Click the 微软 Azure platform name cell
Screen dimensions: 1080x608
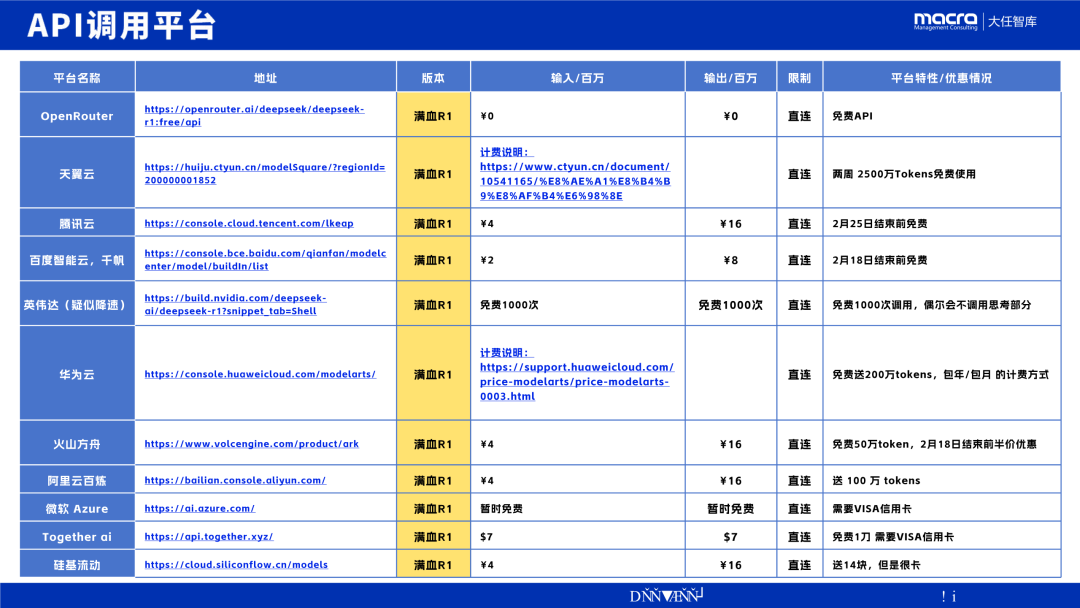point(77,508)
